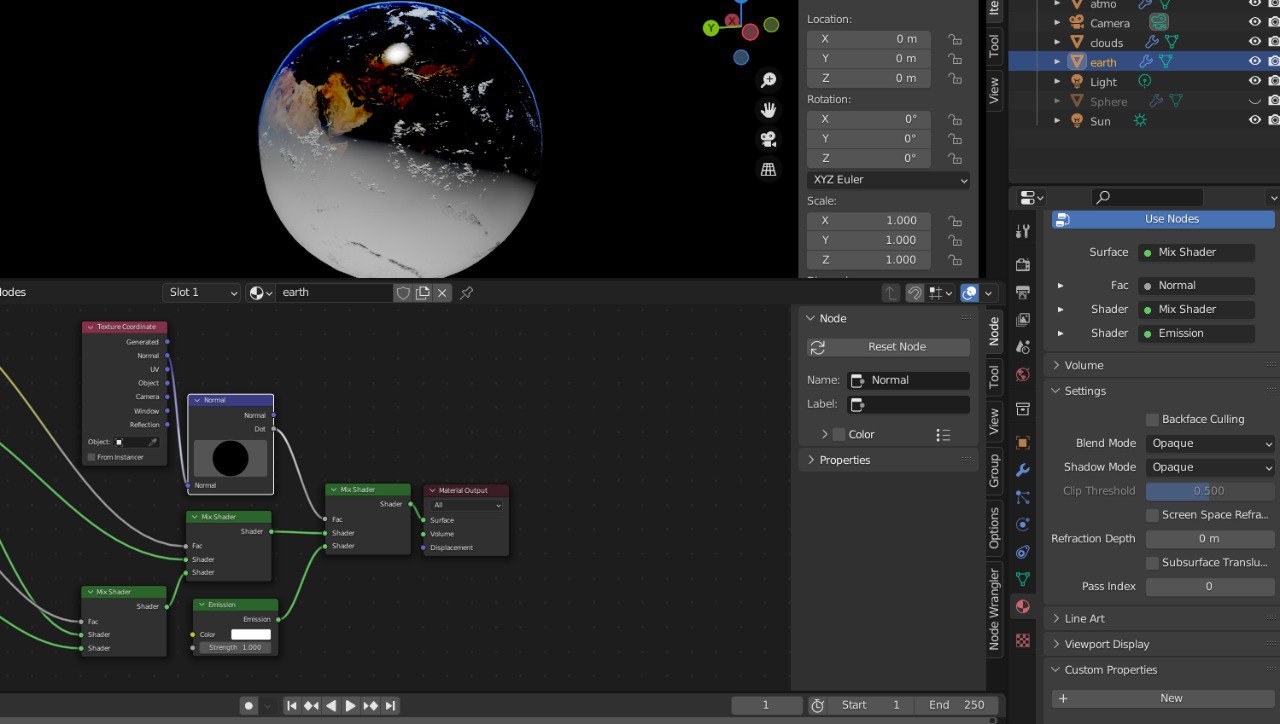Image resolution: width=1280 pixels, height=724 pixels.
Task: Switch perspective/orthographic with the grid icon
Action: (x=768, y=169)
